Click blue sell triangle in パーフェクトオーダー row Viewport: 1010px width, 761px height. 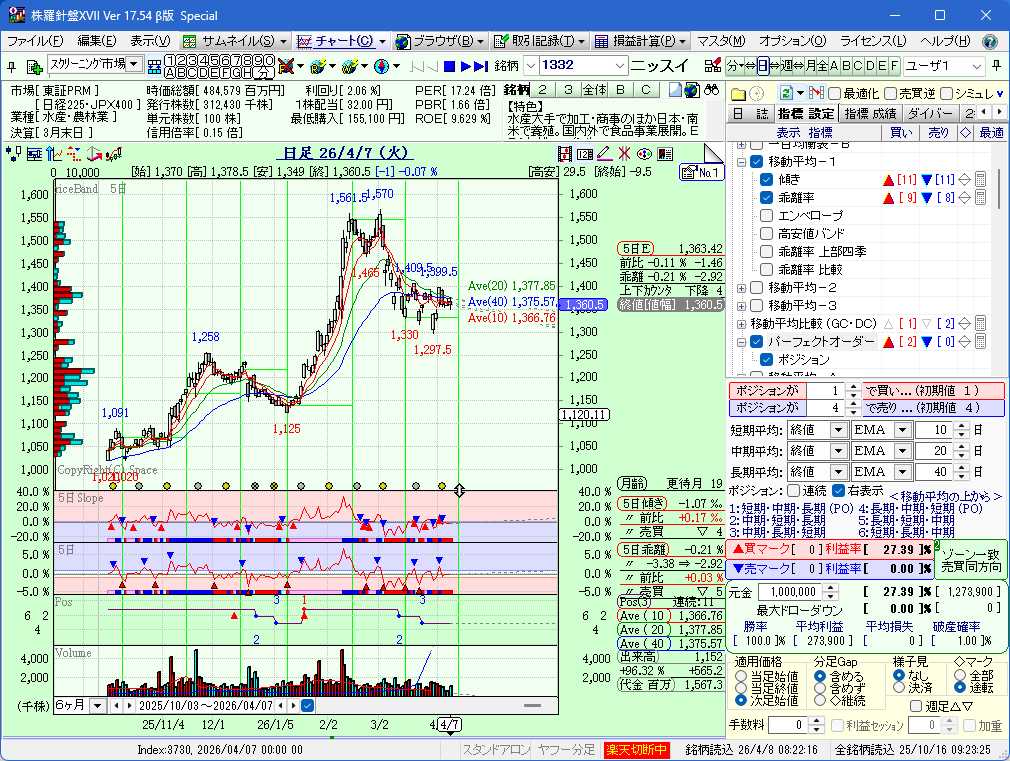[x=927, y=342]
